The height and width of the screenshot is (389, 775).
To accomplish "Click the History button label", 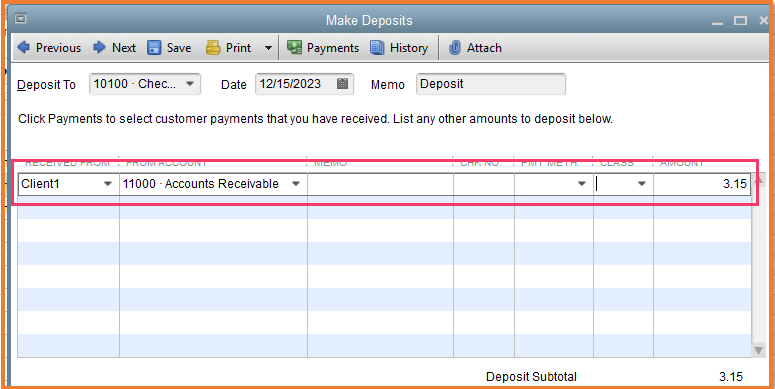I will 409,48.
